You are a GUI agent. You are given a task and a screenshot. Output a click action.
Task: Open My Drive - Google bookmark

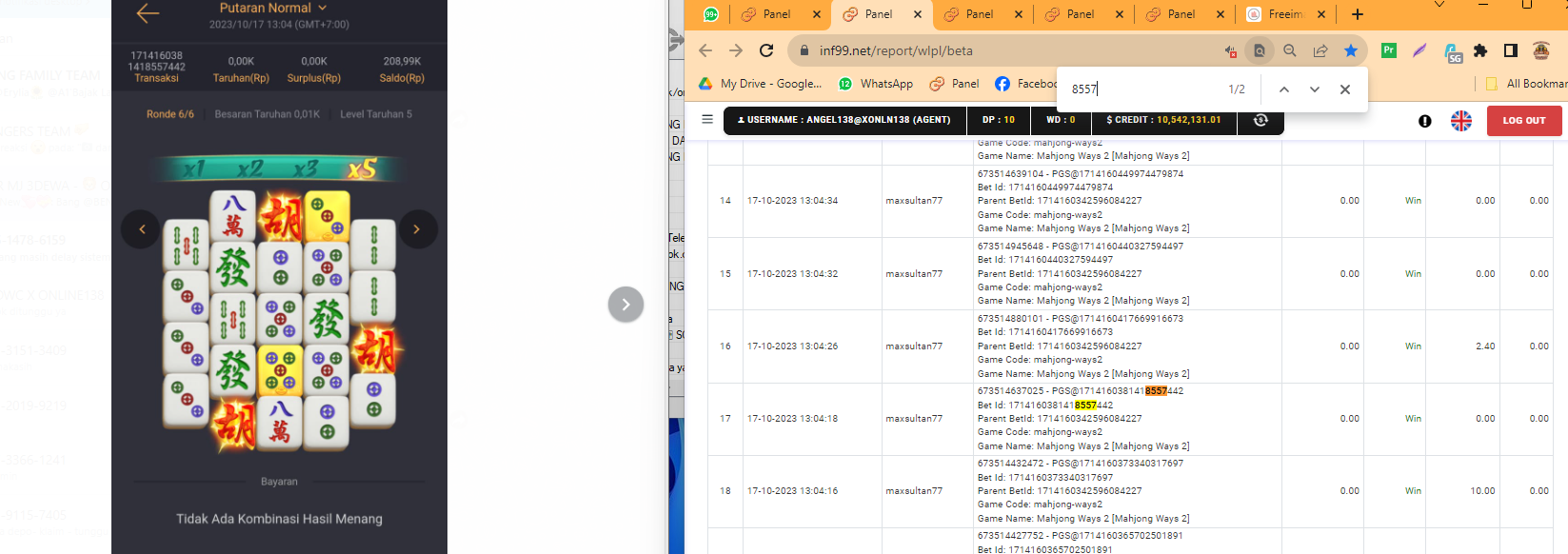click(761, 84)
